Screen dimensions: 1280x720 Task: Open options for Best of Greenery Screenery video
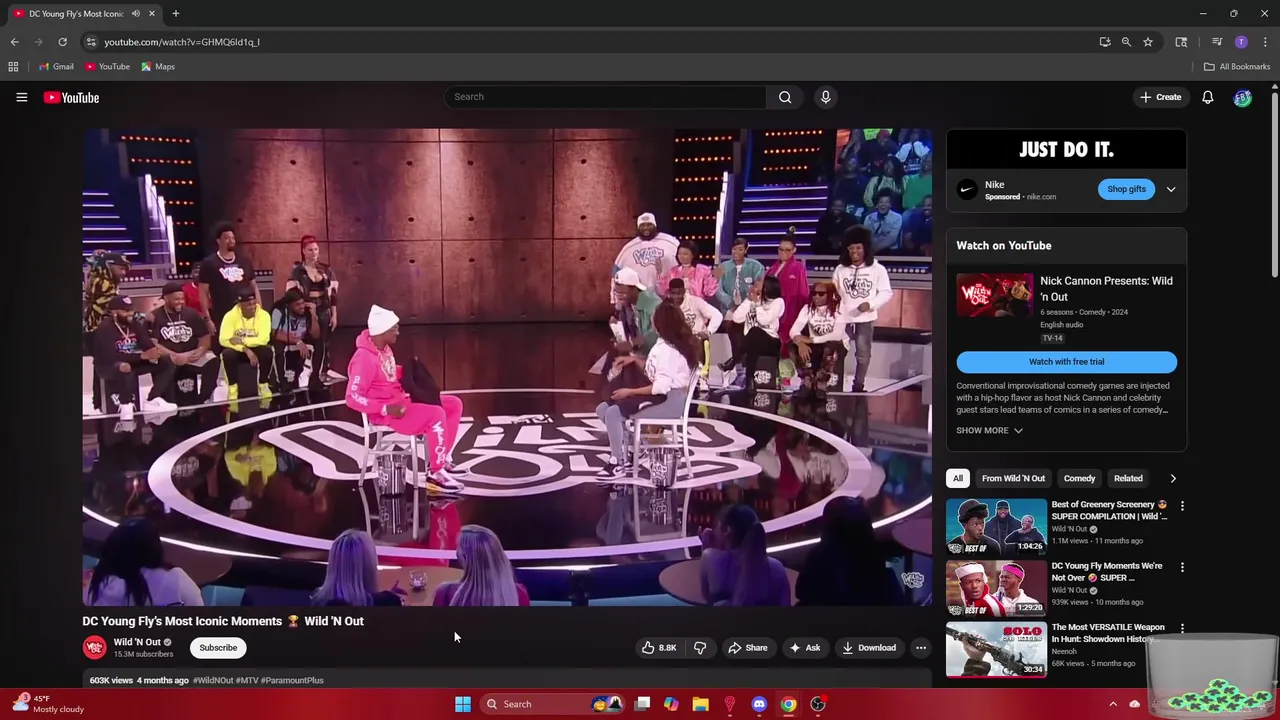click(x=1182, y=506)
